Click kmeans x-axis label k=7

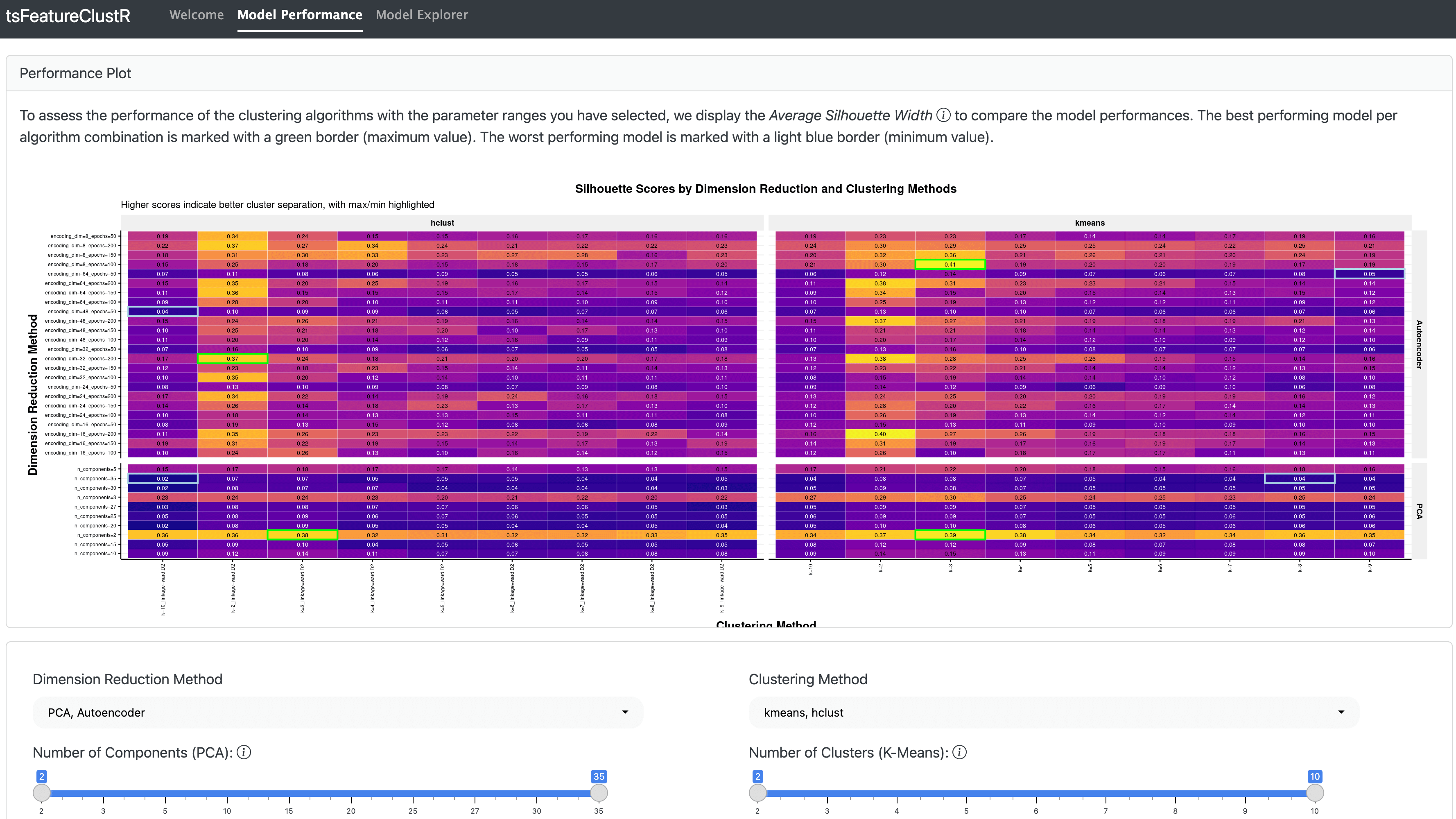(1230, 568)
